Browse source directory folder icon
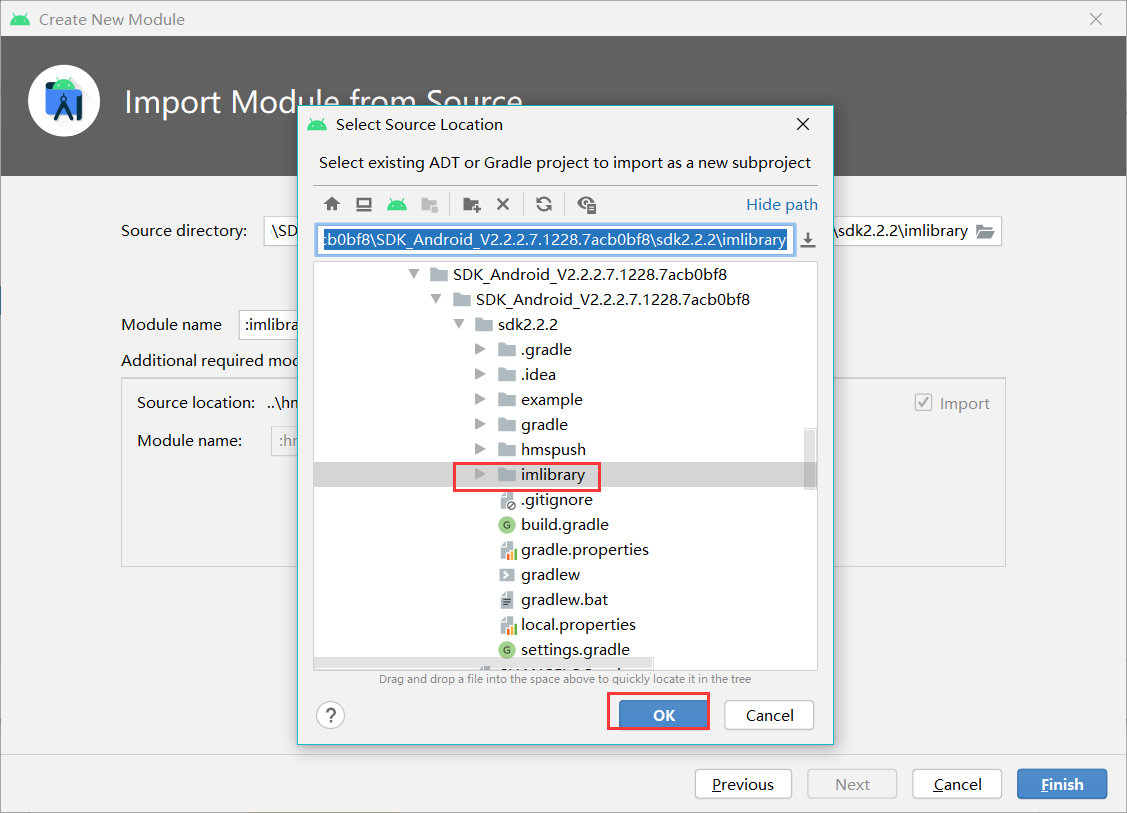The image size is (1127, 813). [x=985, y=231]
